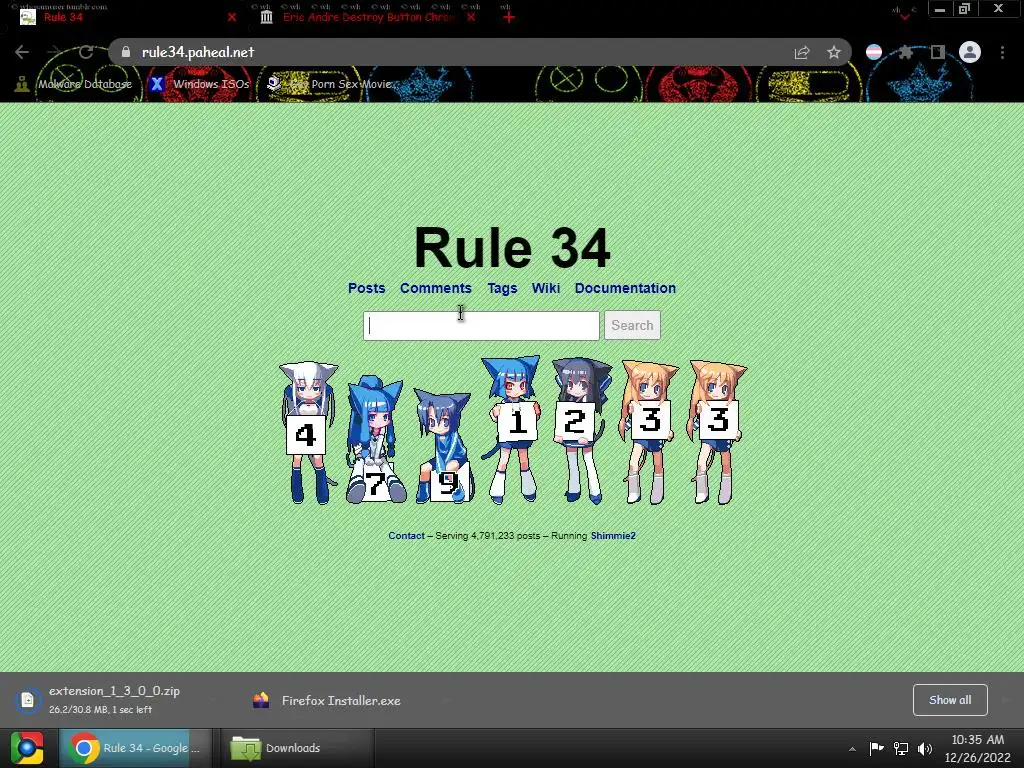
Task: Click Show all downloads
Action: 950,700
